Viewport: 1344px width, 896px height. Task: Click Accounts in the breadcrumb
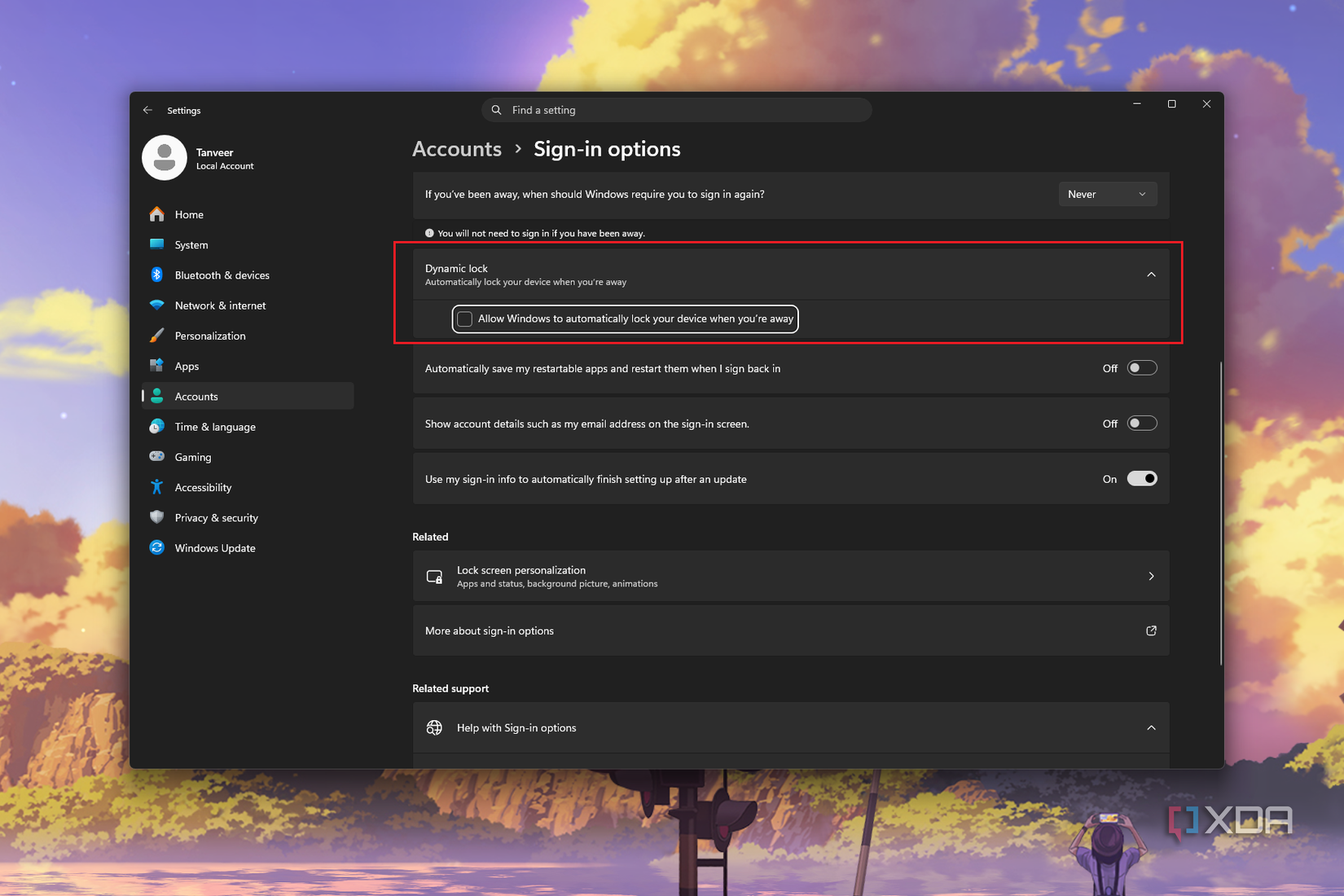click(x=457, y=149)
